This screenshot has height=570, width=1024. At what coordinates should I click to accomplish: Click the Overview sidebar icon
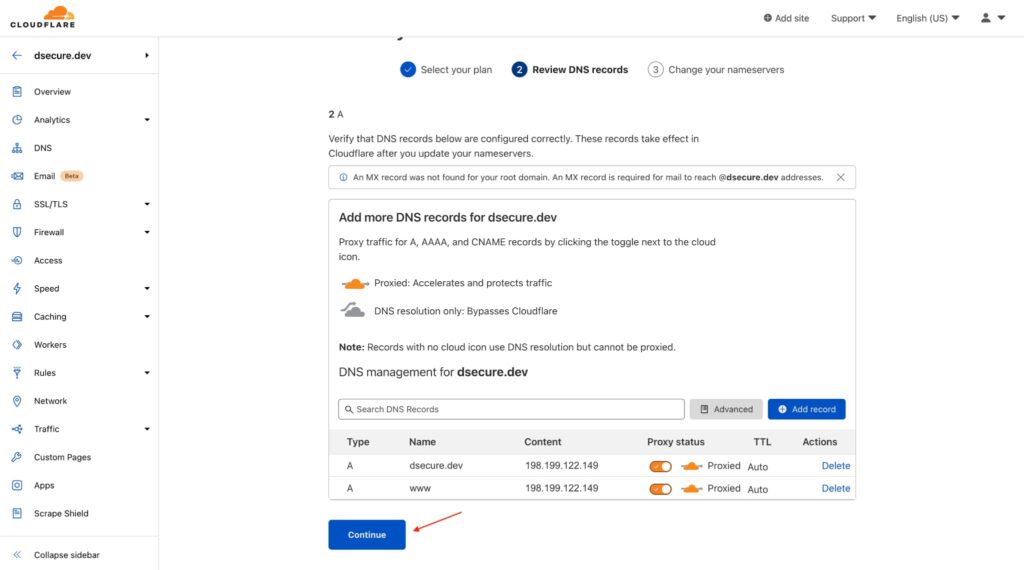[17, 91]
